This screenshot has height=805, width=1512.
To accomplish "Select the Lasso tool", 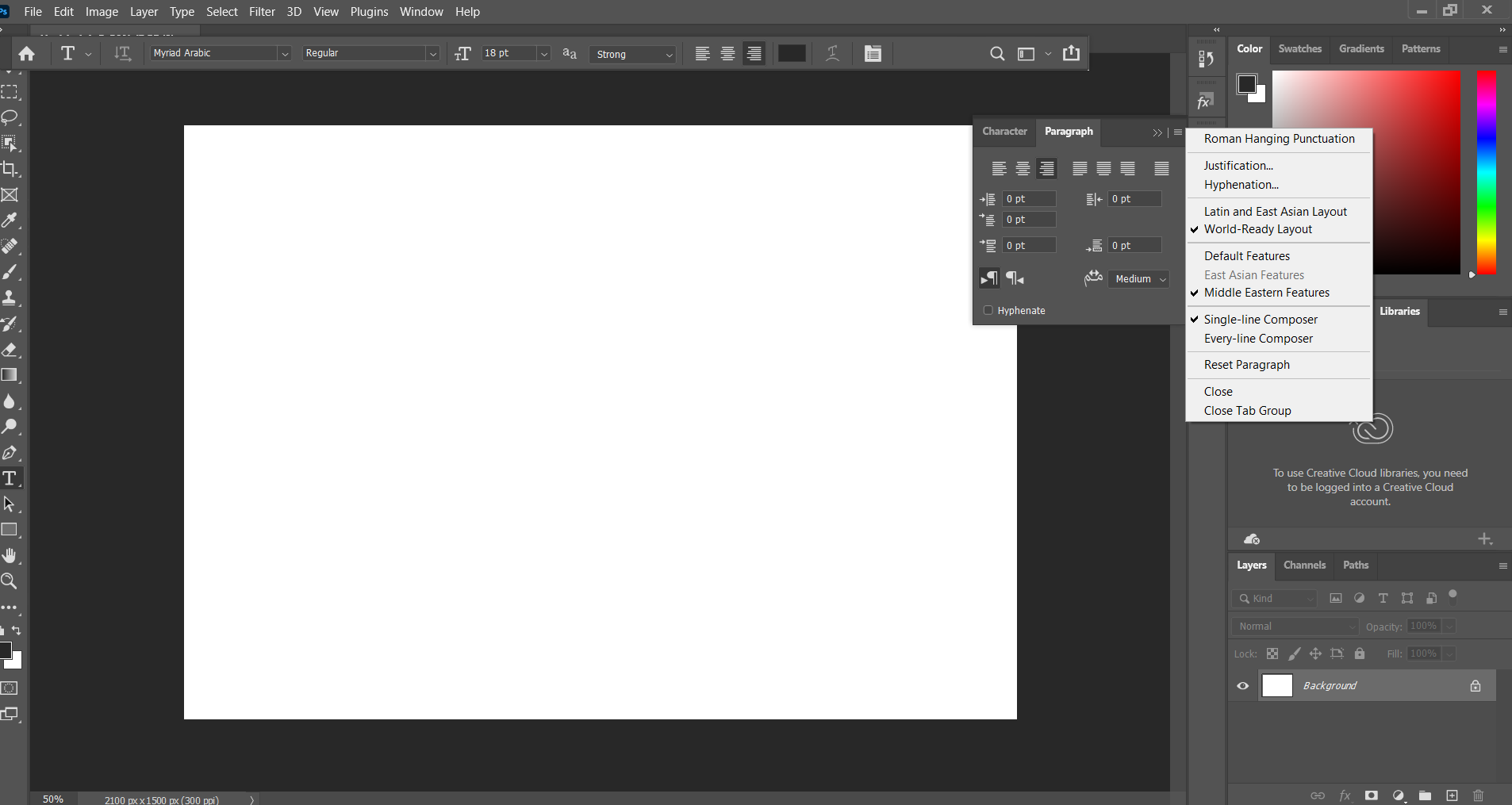I will (x=10, y=118).
